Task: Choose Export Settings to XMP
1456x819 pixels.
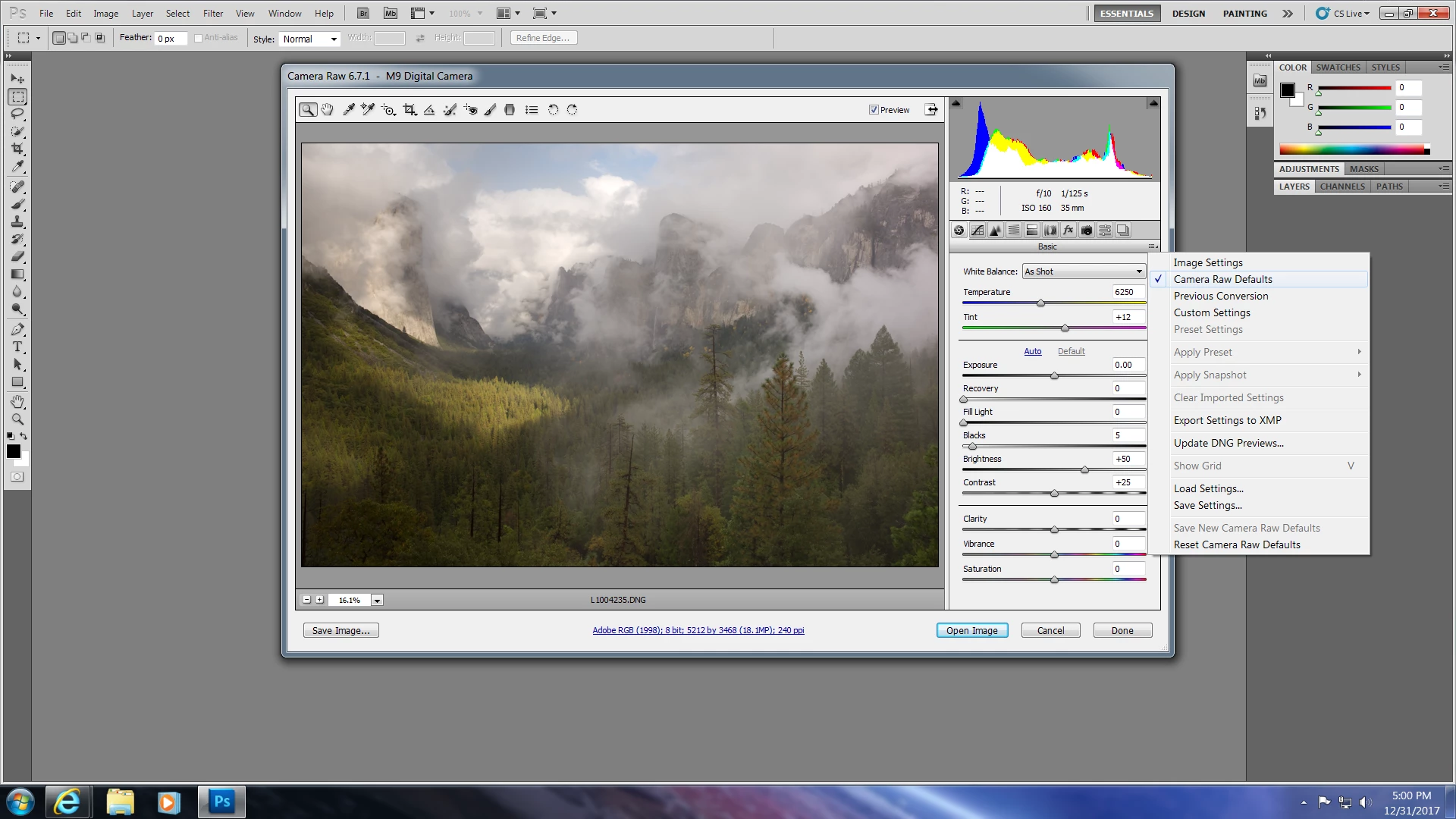Action: (x=1227, y=420)
